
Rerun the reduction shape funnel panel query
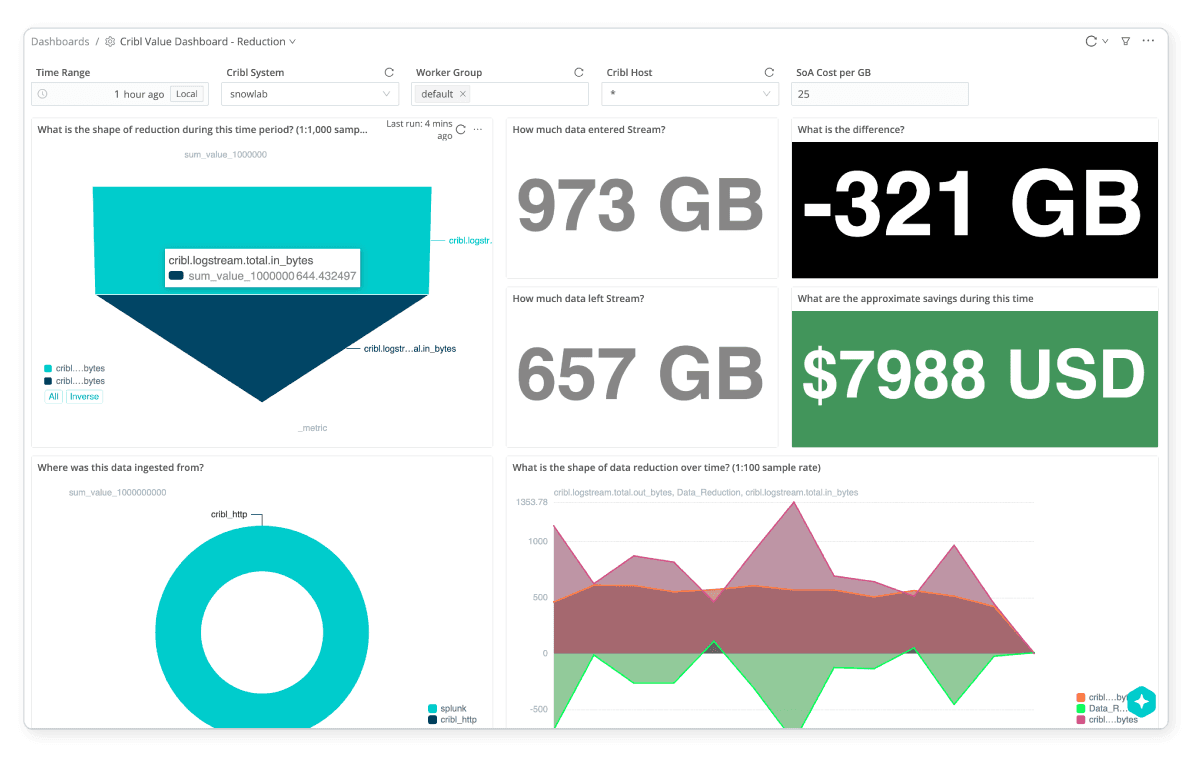point(461,130)
